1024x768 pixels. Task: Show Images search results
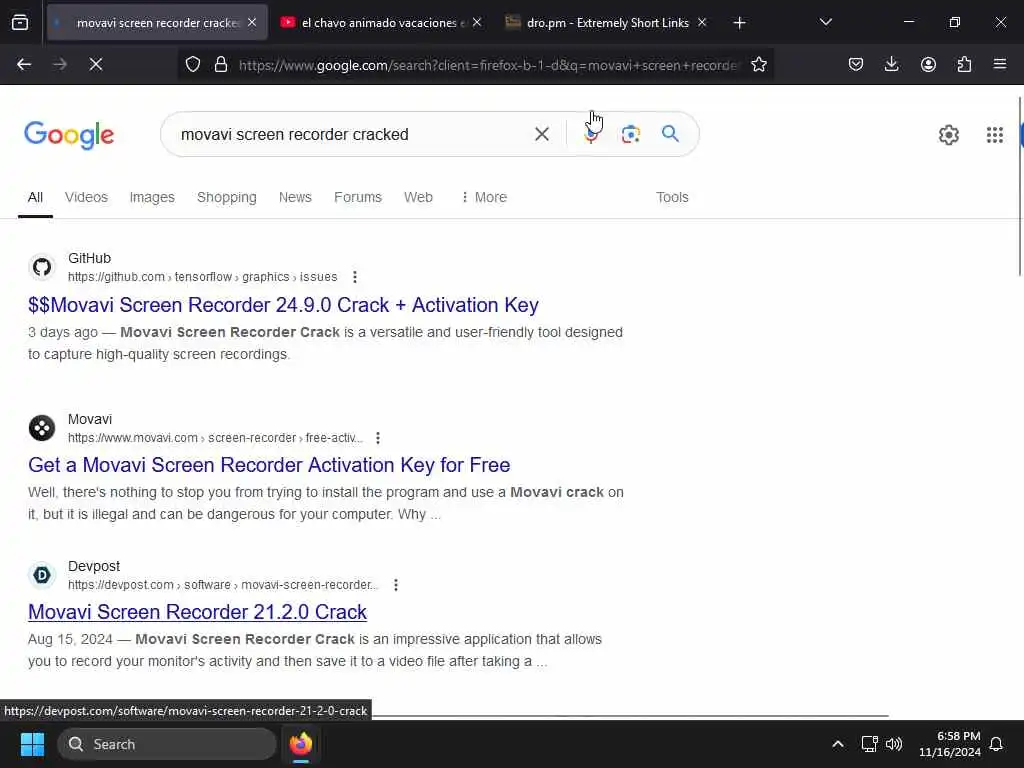pos(152,197)
